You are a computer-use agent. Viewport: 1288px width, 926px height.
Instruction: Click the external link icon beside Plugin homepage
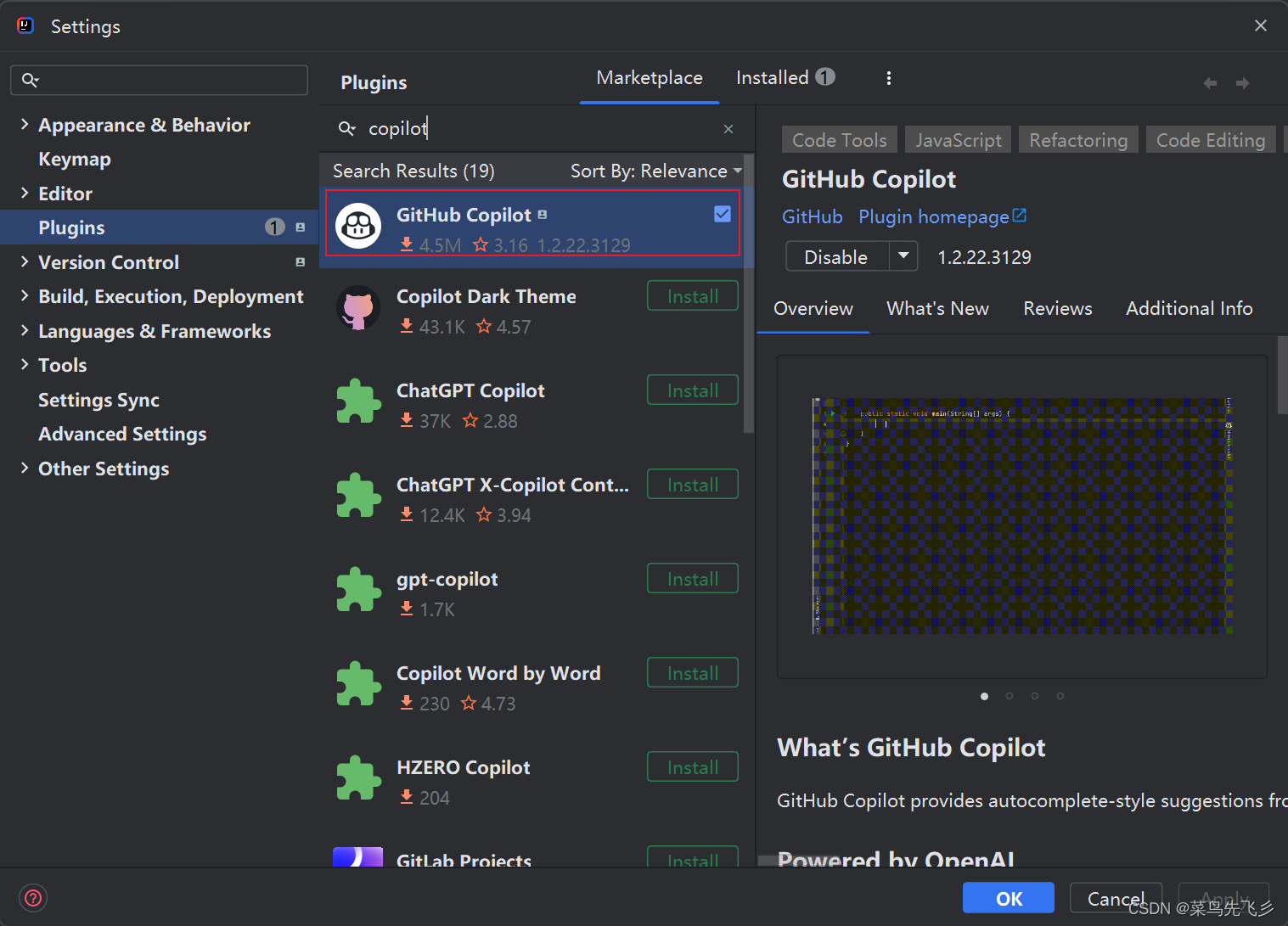(x=1020, y=216)
